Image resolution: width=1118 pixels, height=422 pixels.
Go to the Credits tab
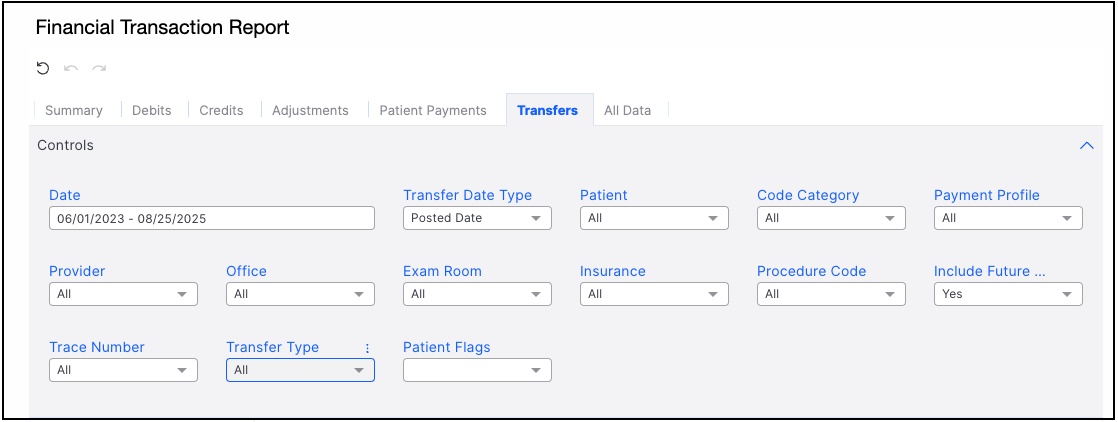click(221, 110)
